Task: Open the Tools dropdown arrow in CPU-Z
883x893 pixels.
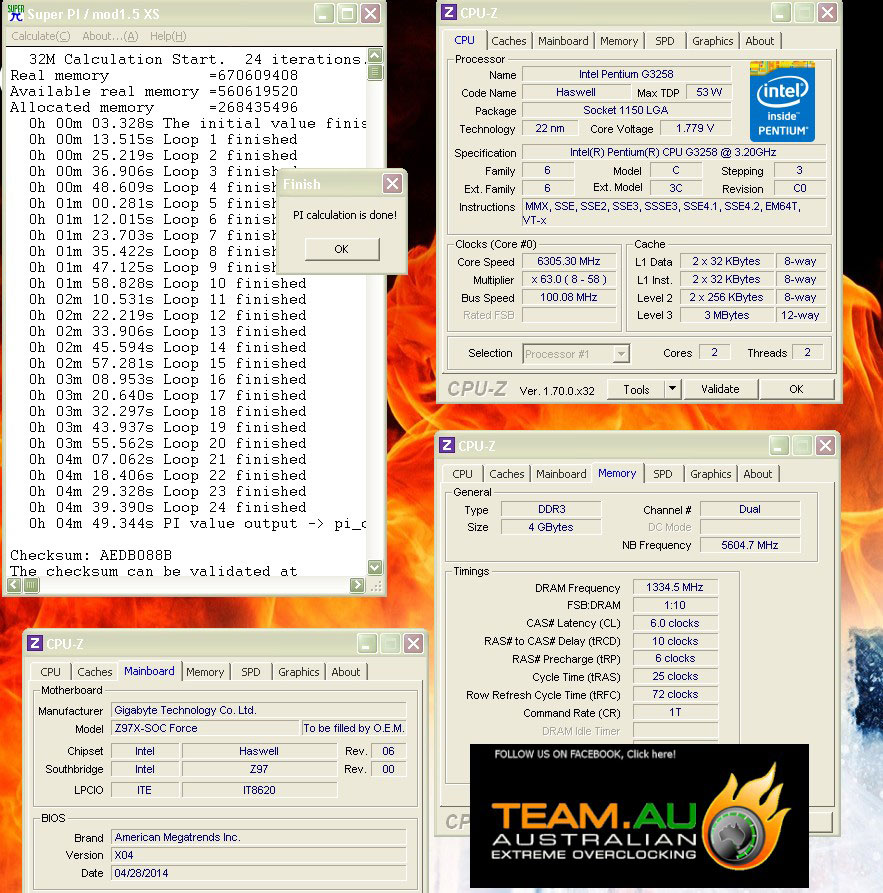Action: (672, 389)
